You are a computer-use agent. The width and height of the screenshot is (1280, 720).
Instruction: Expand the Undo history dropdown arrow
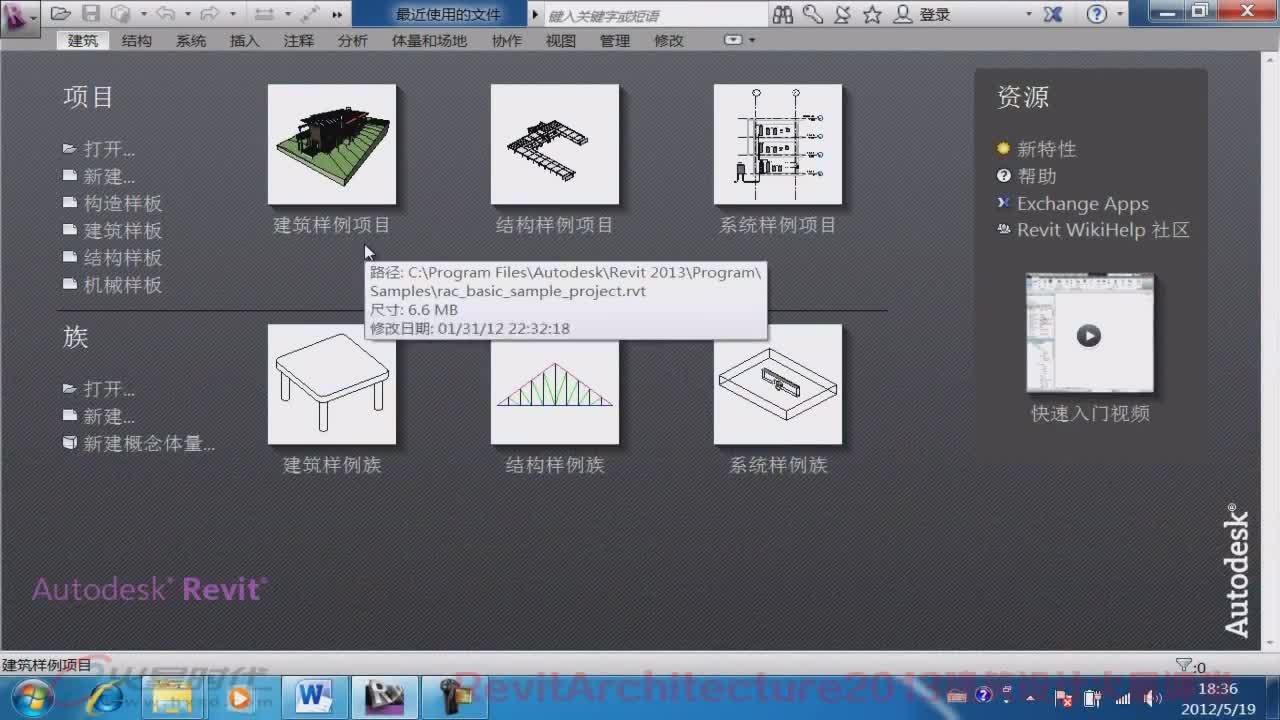point(187,14)
